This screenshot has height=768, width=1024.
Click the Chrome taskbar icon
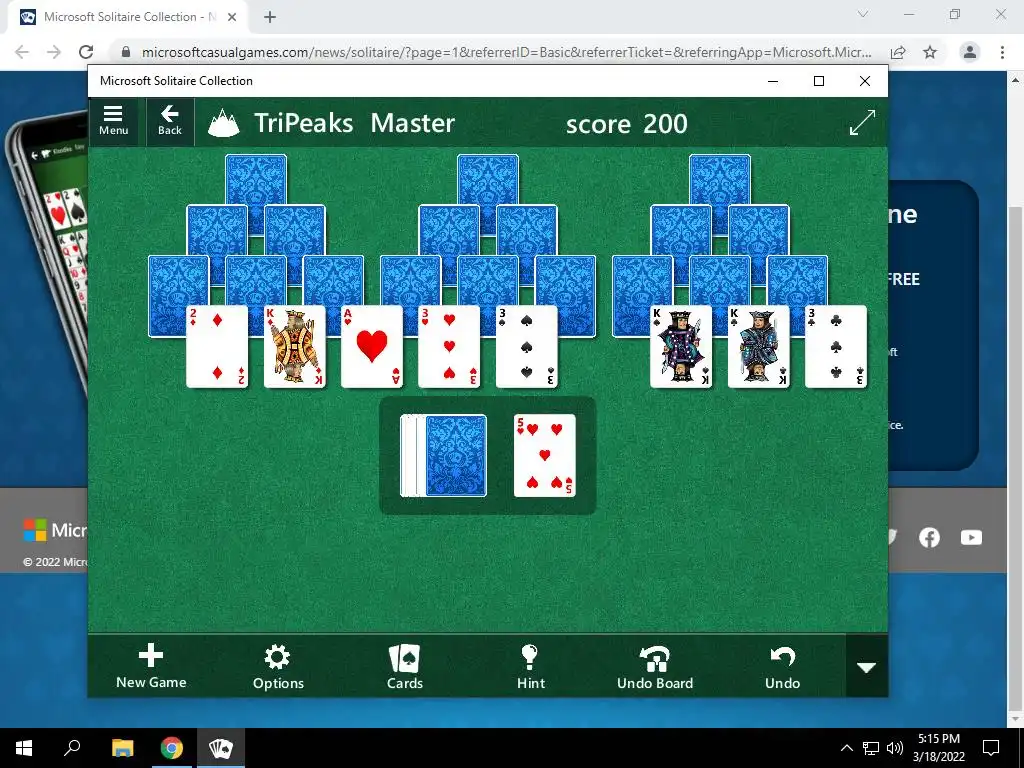point(172,748)
